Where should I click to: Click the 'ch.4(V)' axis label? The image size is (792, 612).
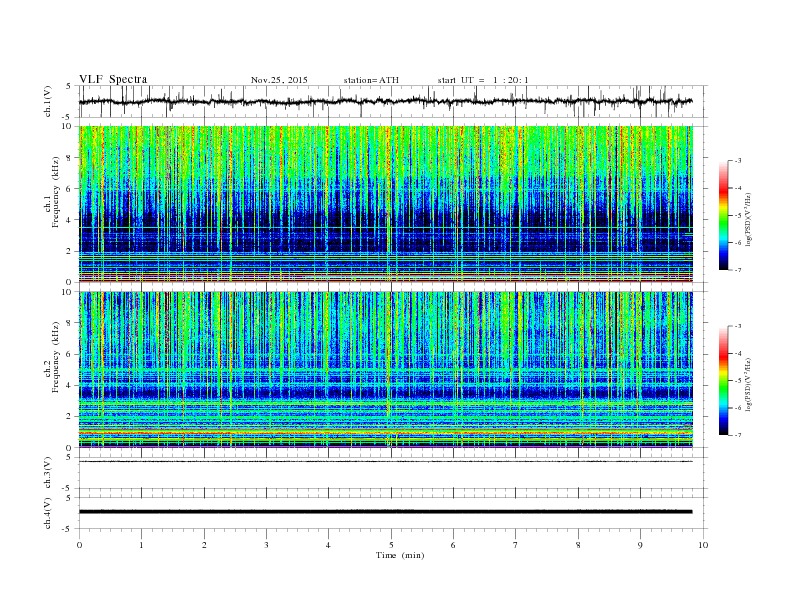point(47,513)
